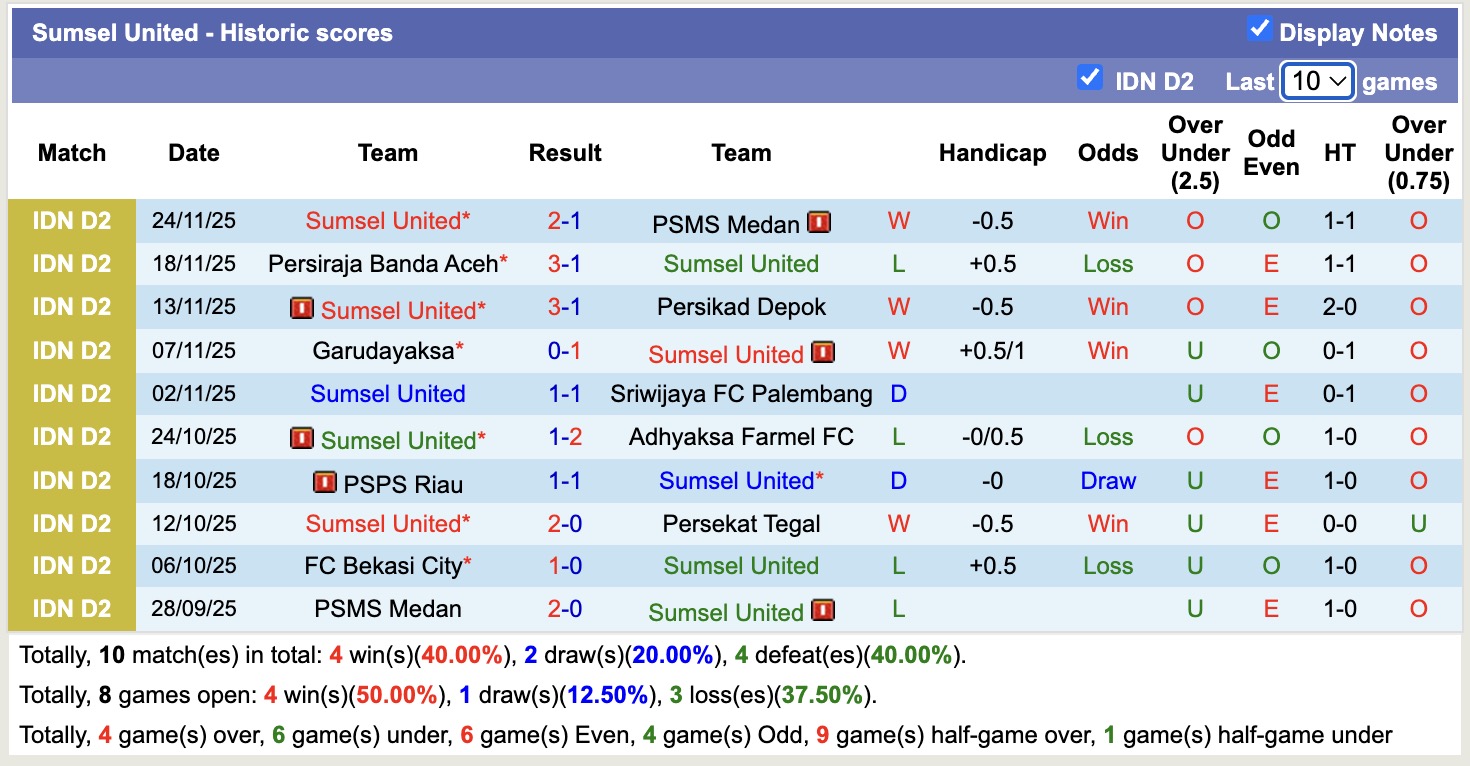The image size is (1470, 766).
Task: Open the 1-1 score of the PSPS Riau match
Action: coord(564,481)
